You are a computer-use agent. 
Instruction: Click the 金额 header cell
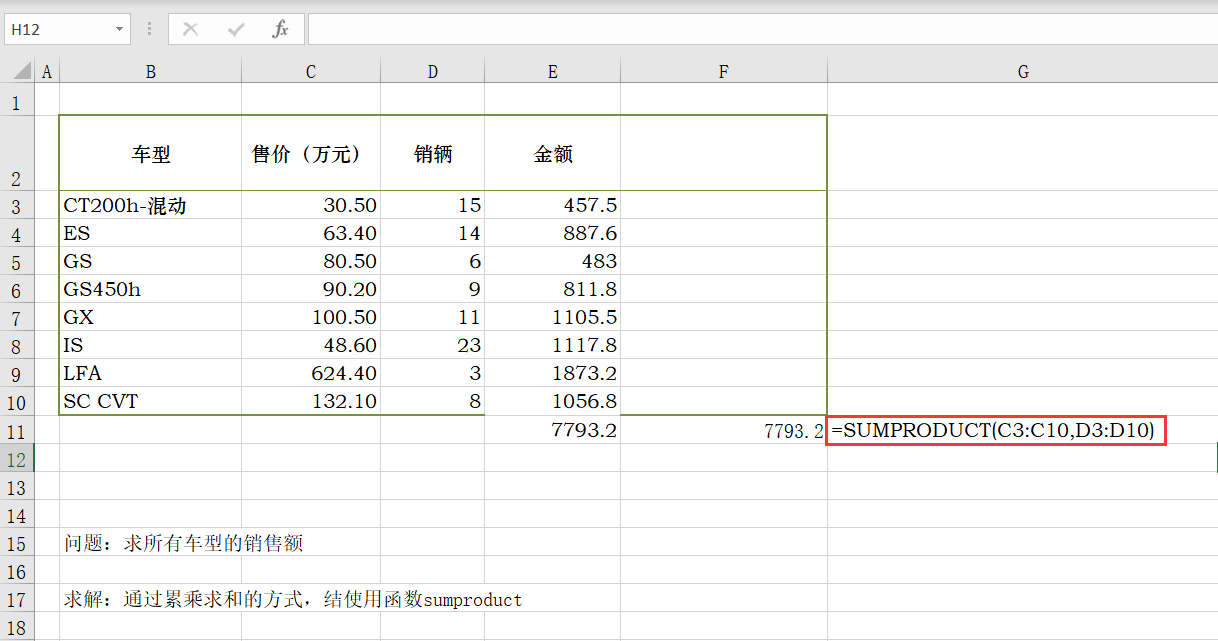552,154
